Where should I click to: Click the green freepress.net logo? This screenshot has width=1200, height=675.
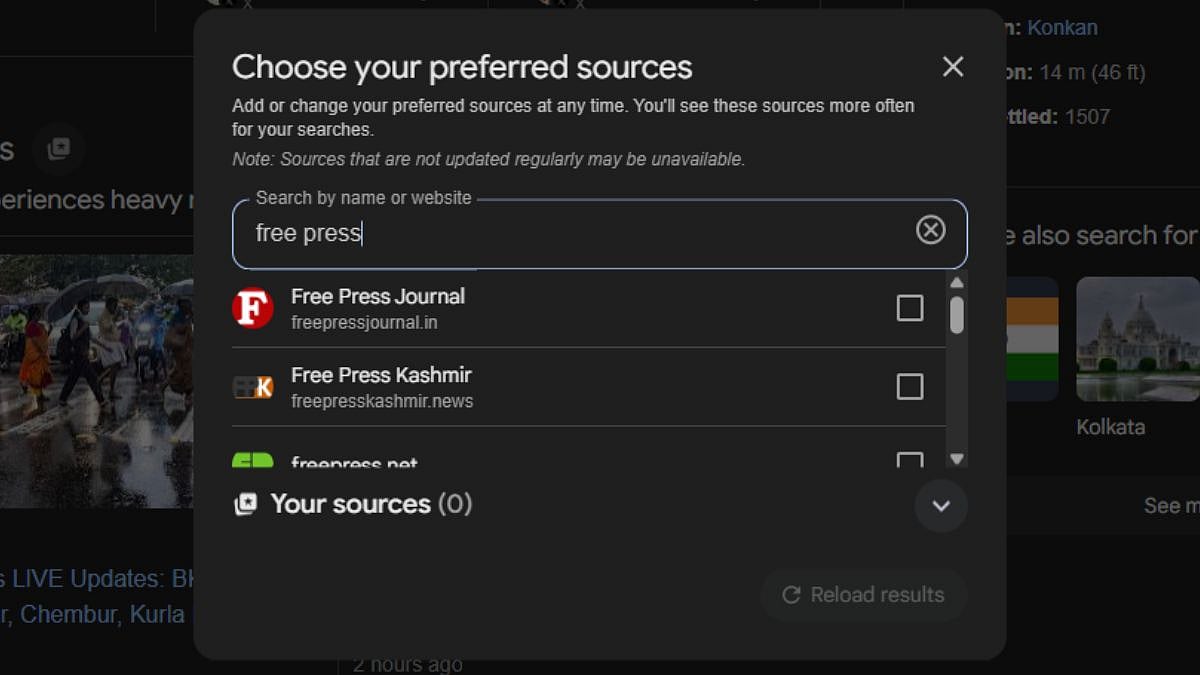(253, 461)
